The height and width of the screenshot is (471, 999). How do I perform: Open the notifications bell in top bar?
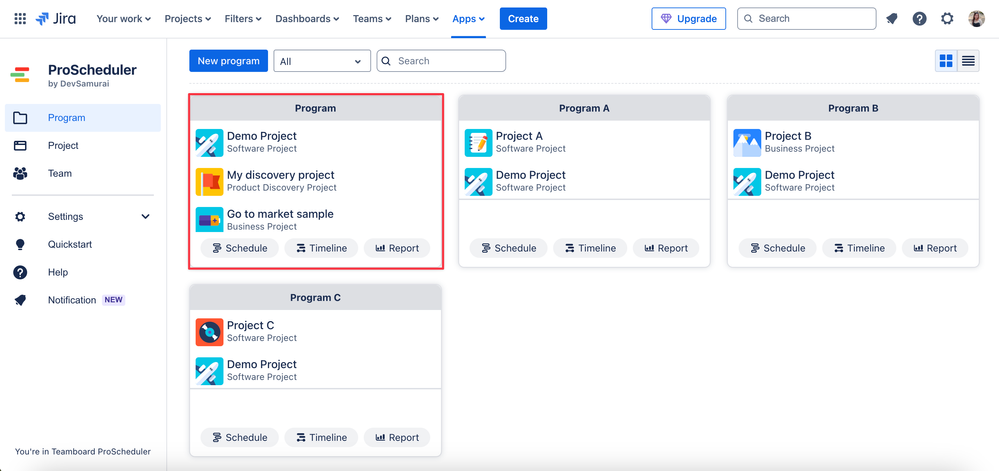tap(892, 18)
